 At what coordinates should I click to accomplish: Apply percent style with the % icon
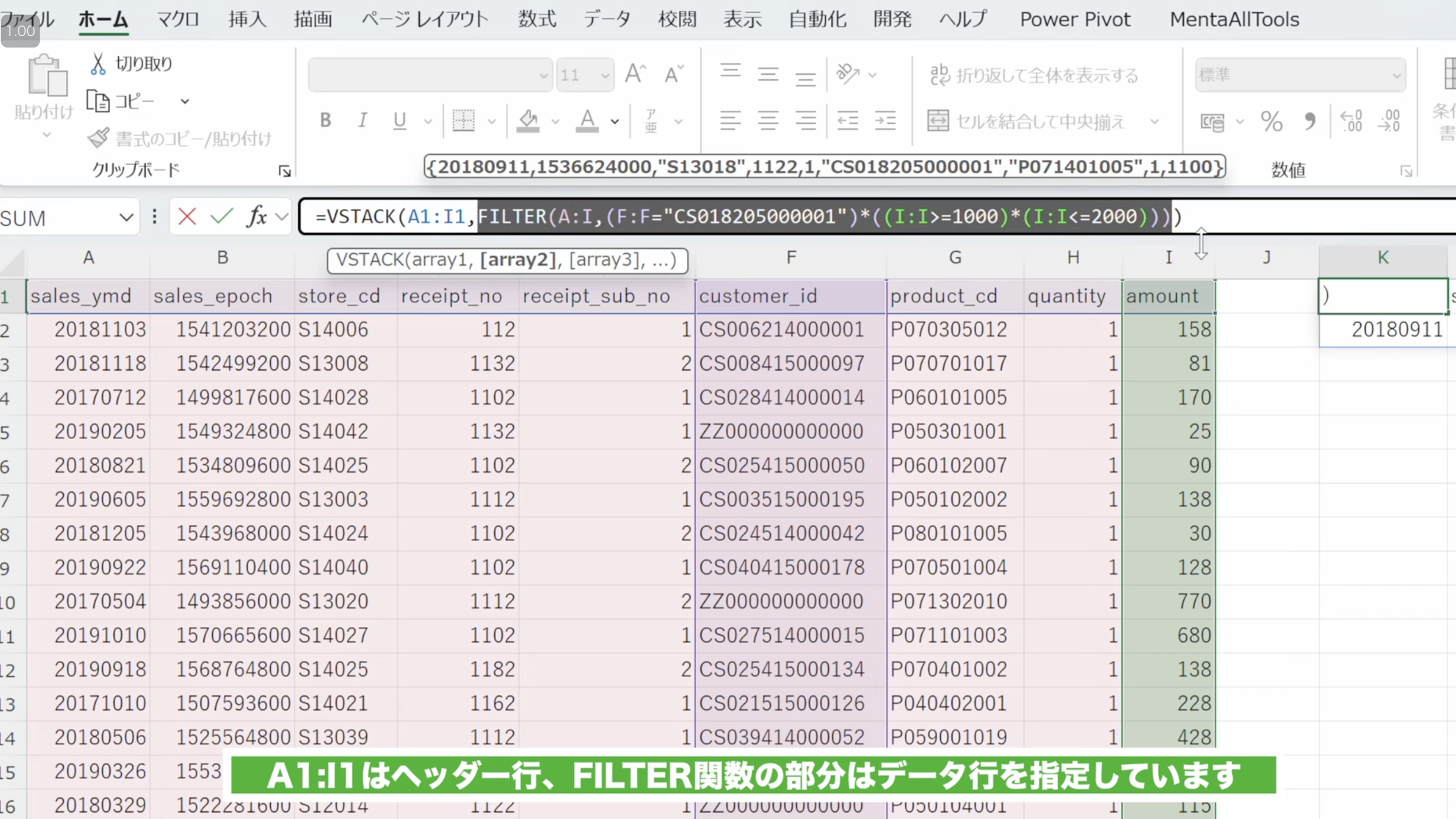click(x=1271, y=121)
